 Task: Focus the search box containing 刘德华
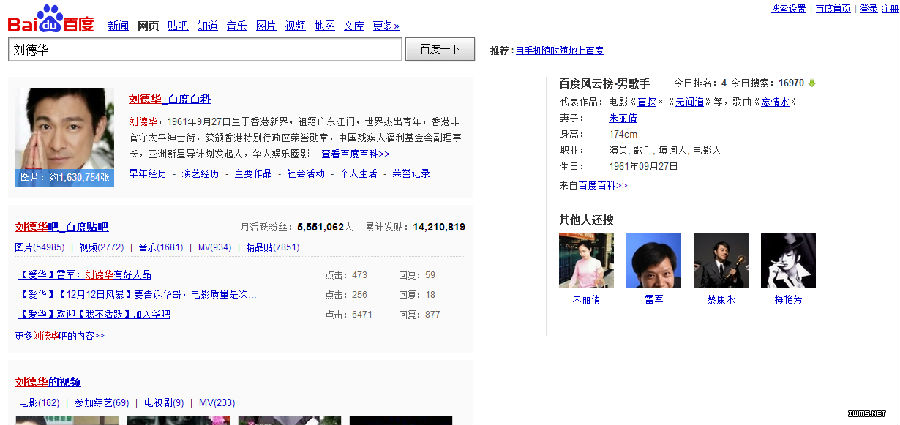(x=205, y=50)
